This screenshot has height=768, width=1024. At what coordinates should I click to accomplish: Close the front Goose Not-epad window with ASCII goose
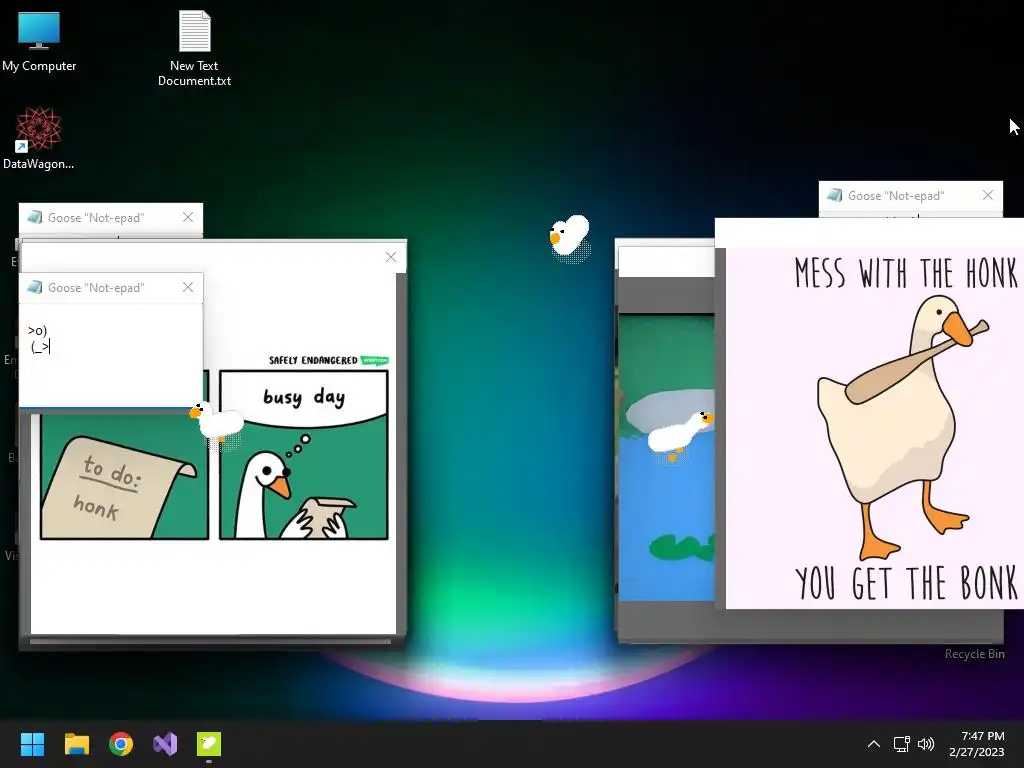click(x=188, y=287)
